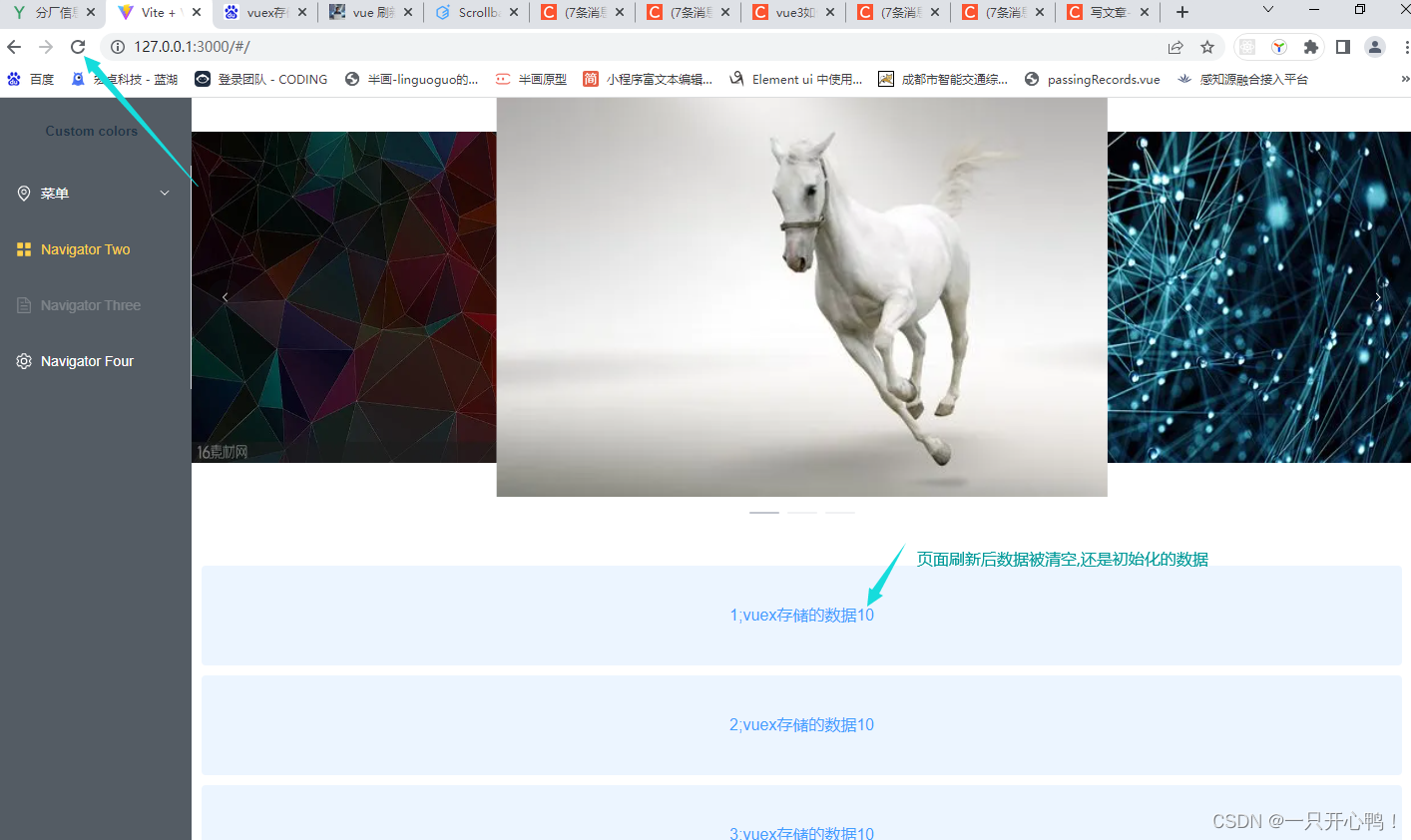Reload the page with the refresh button

pos(78,47)
